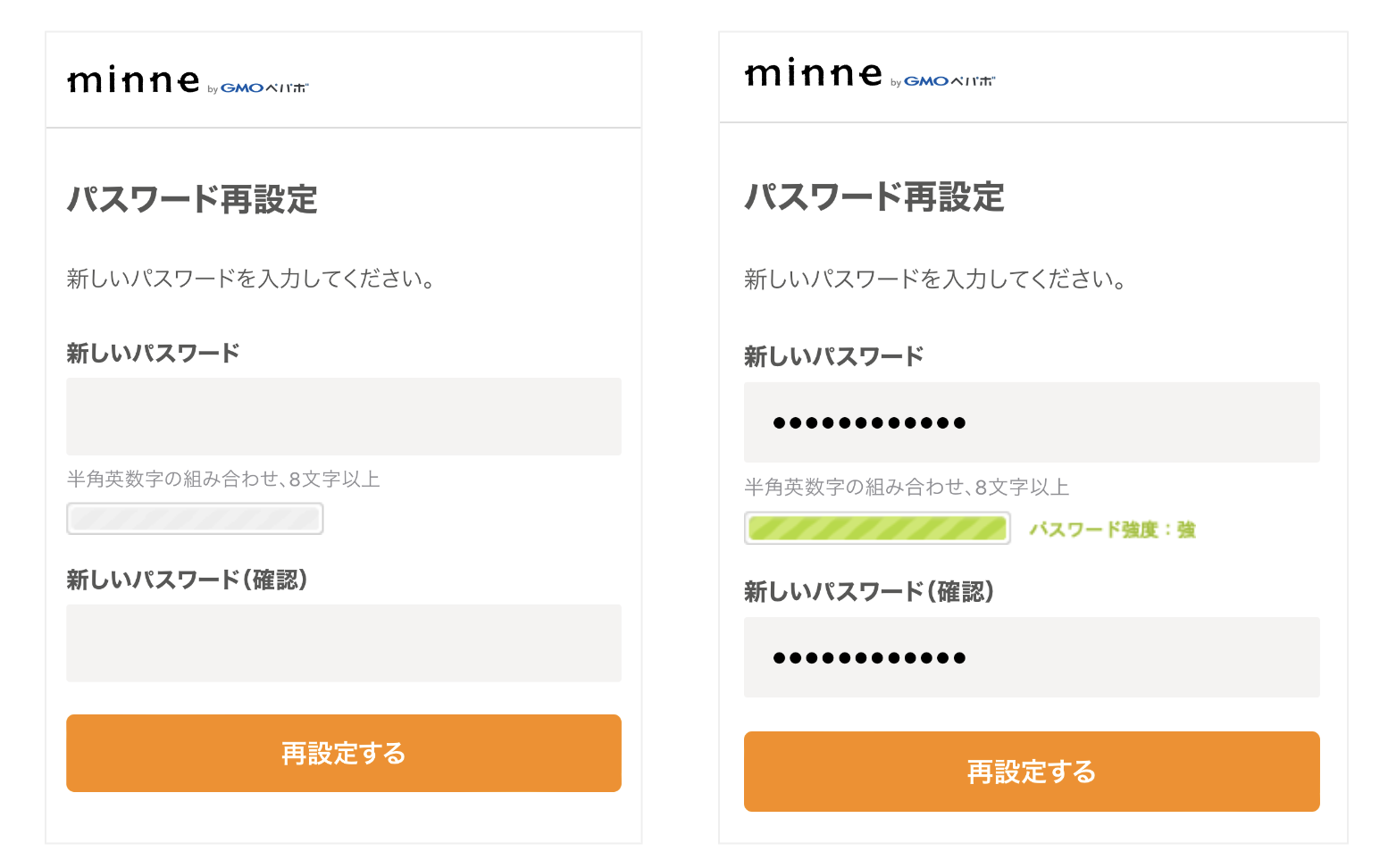Click the 半角英数字 hint under the filled field
1388x868 pixels.
(x=907, y=488)
